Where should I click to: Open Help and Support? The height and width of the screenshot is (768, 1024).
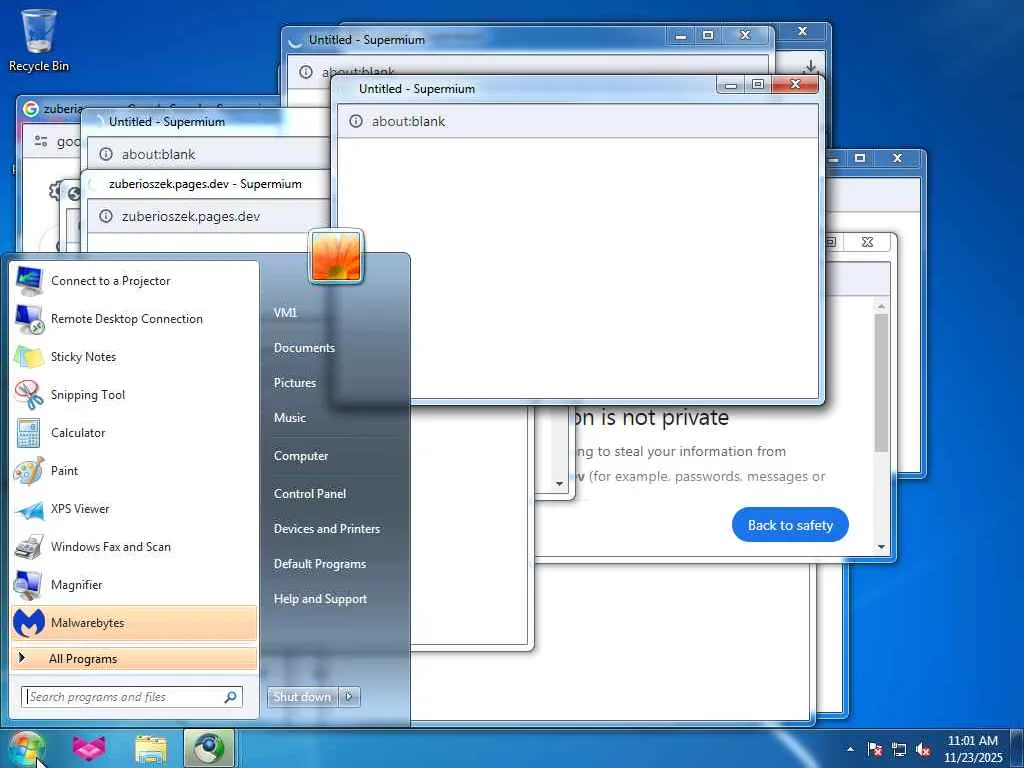320,599
